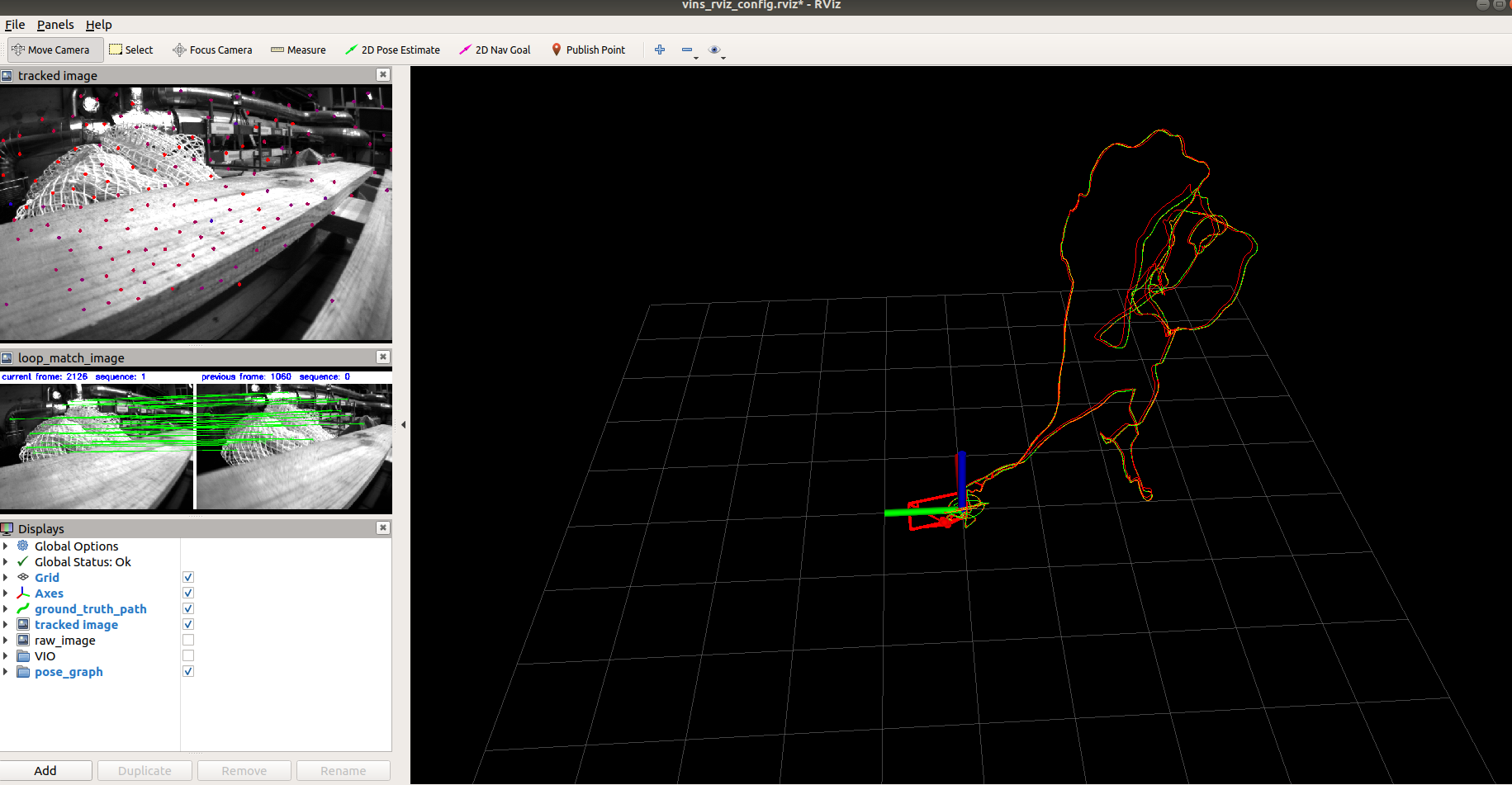Click the Remove display button
This screenshot has height=785, width=1512.
coord(244,770)
